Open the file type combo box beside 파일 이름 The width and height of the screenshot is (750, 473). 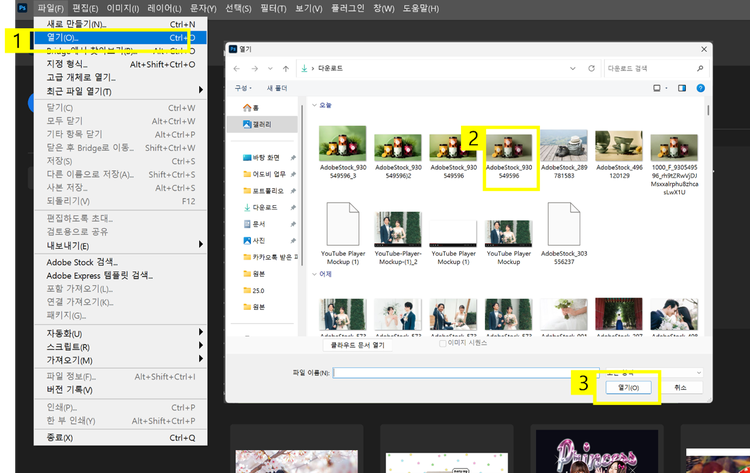(x=654, y=373)
